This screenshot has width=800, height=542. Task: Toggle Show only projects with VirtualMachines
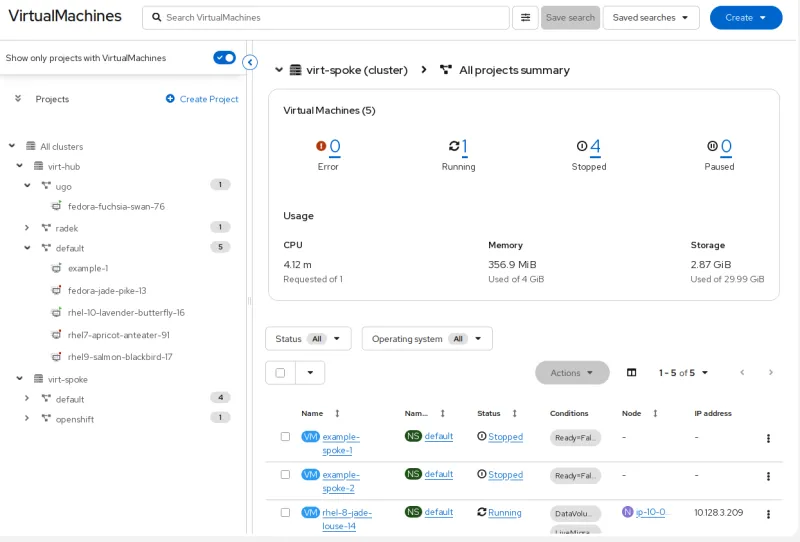224,58
